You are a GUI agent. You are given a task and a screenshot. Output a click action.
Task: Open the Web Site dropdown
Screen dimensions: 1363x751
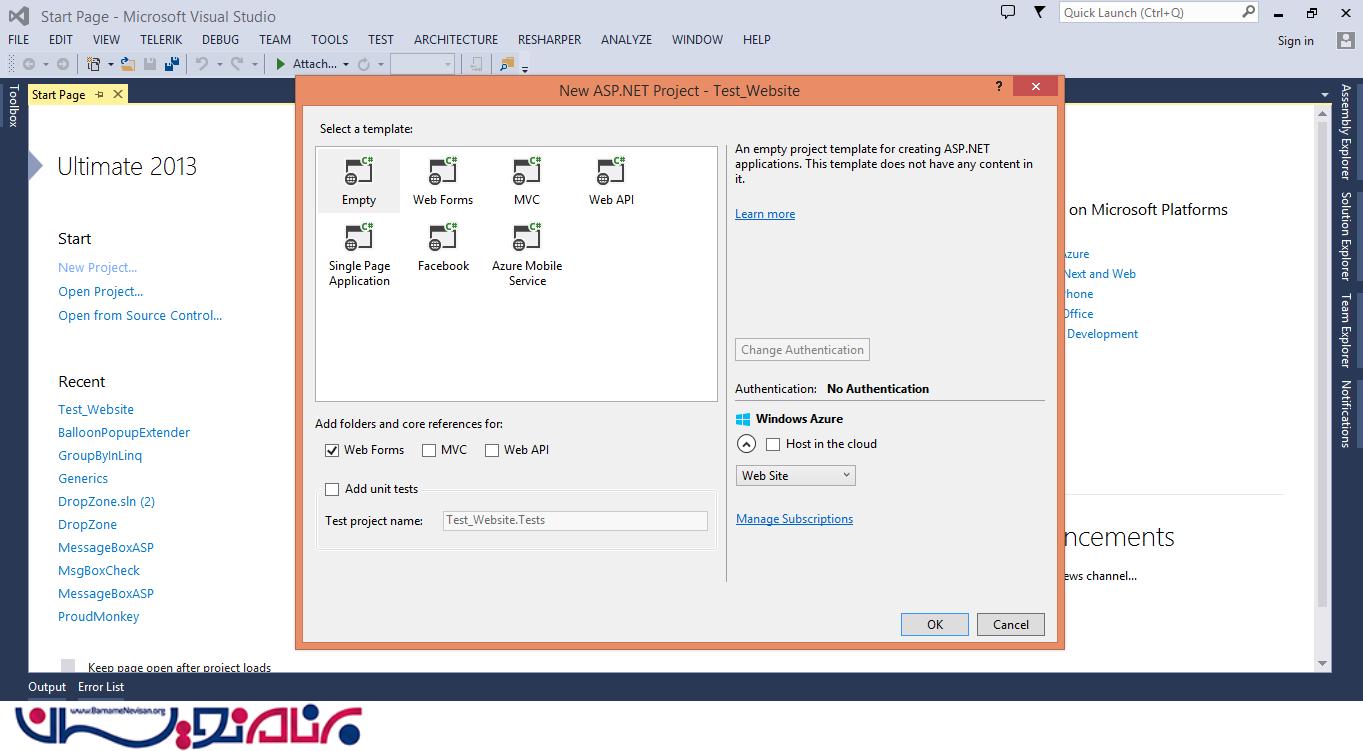(795, 476)
